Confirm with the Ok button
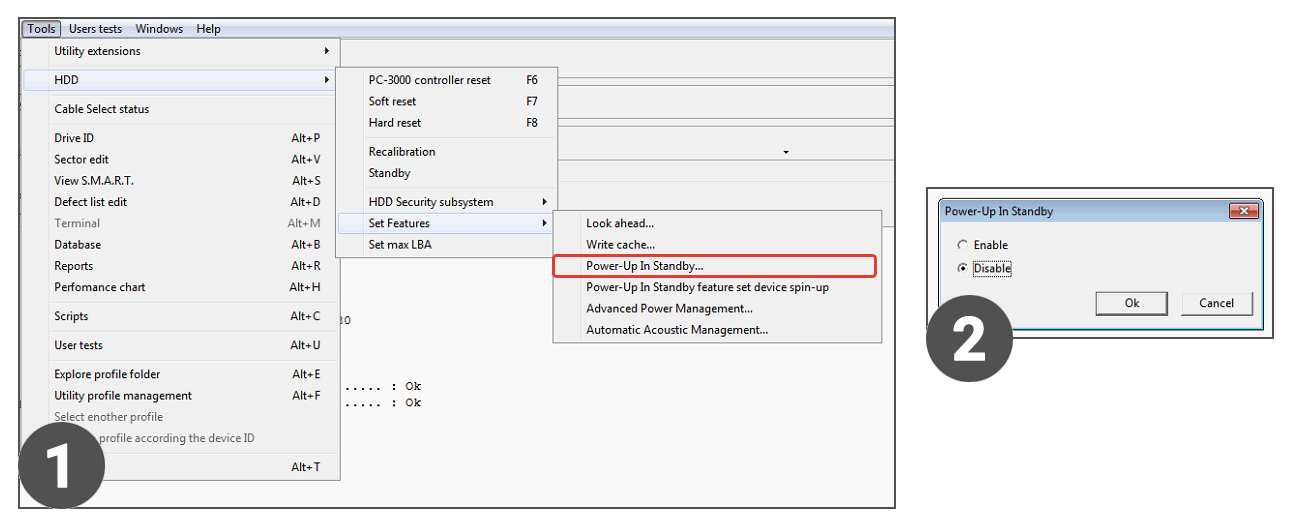This screenshot has height=531, width=1297. point(1131,303)
